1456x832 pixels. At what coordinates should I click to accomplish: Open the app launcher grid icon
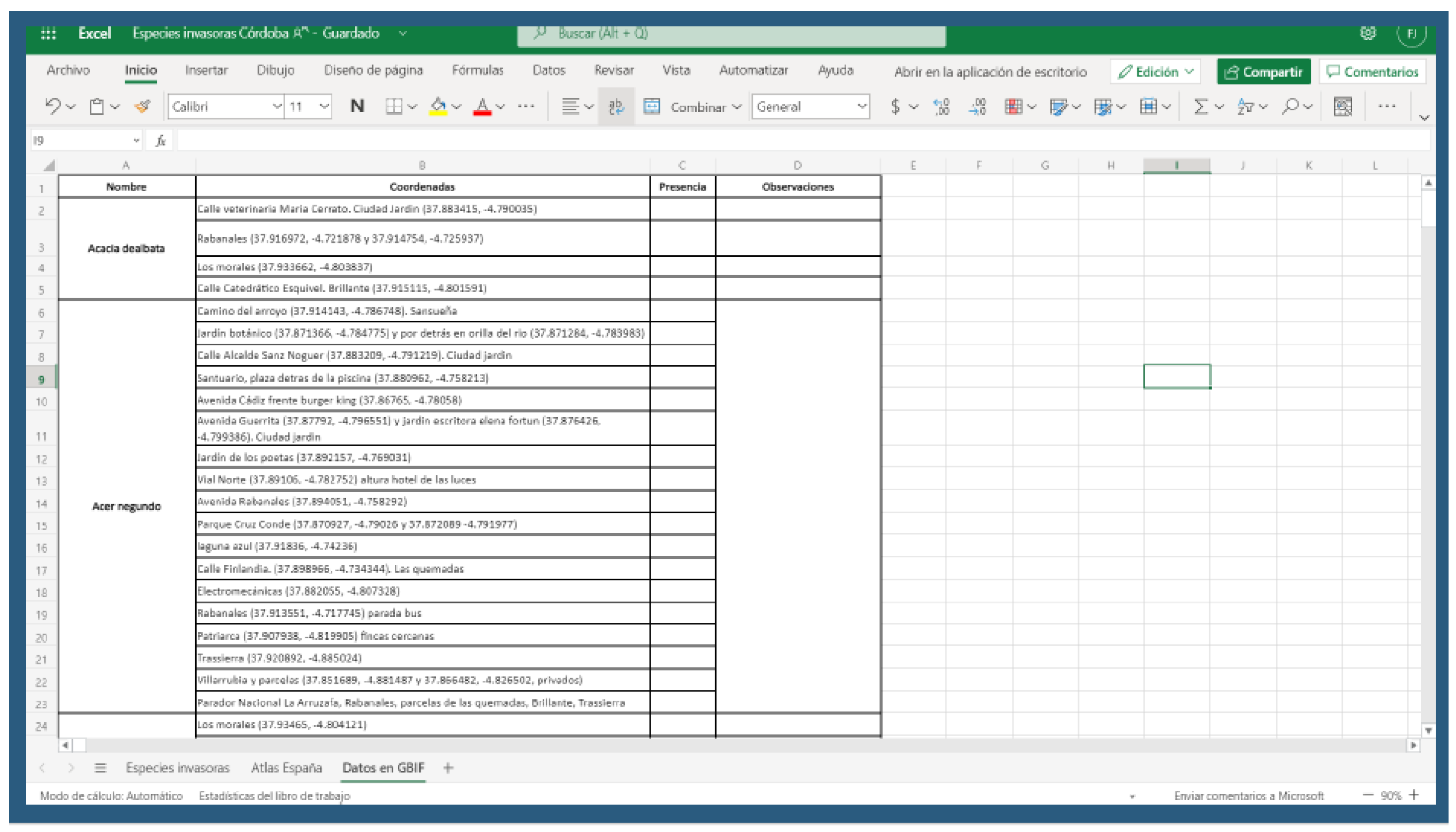[x=49, y=34]
